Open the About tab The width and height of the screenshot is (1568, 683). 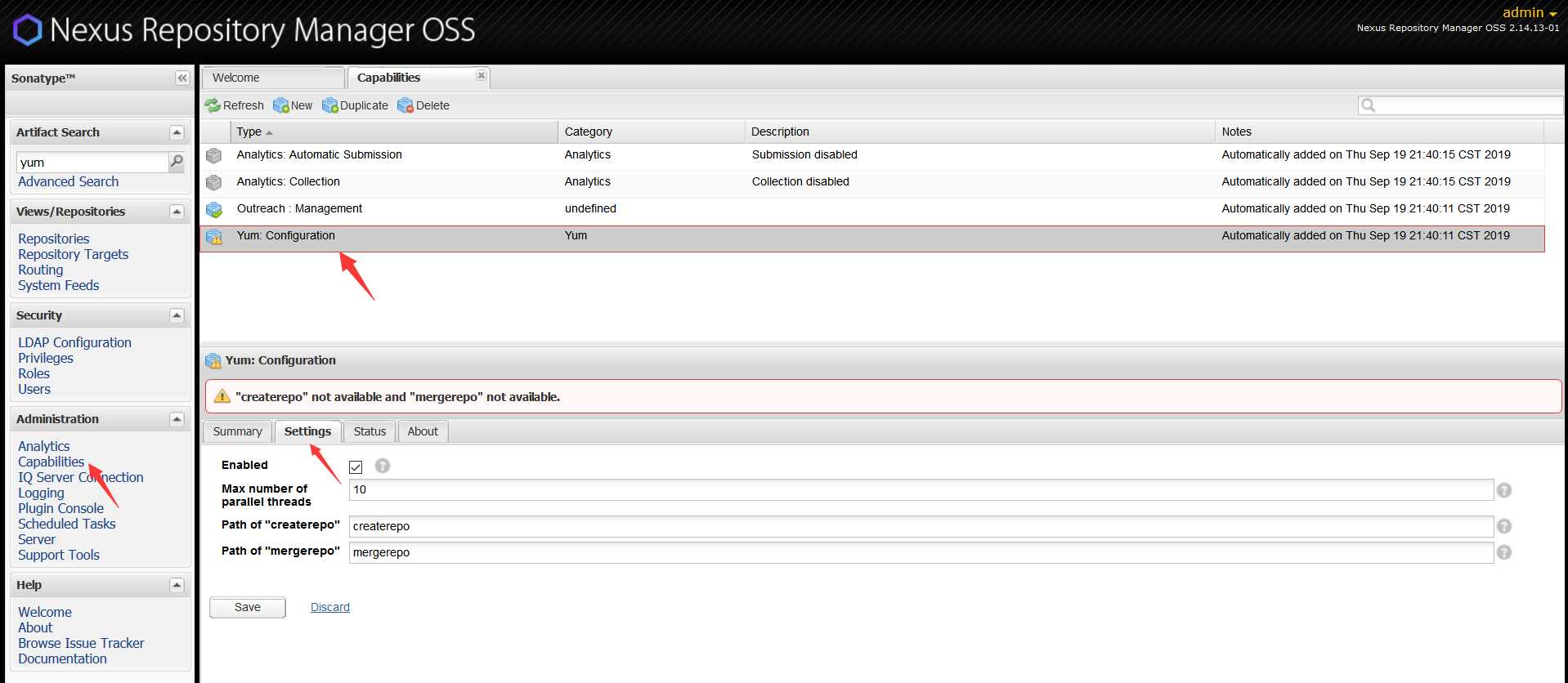423,431
